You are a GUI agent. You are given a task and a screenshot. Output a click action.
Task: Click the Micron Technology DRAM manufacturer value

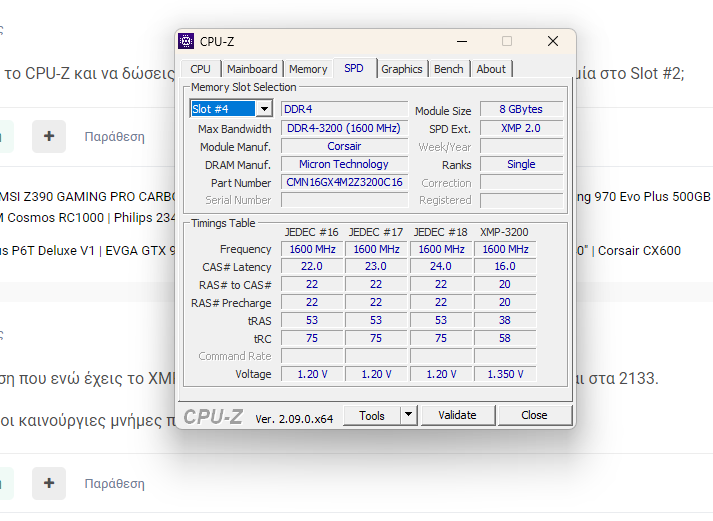[x=344, y=164]
